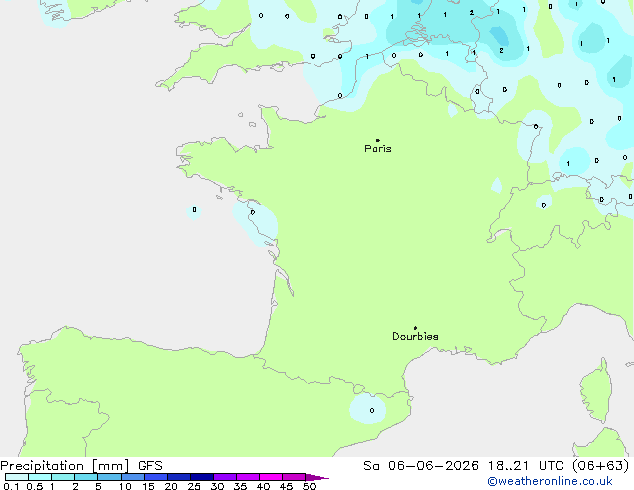Viewport: 634px width, 490px height.
Task: Click the Paris city label
Action: pos(378,149)
